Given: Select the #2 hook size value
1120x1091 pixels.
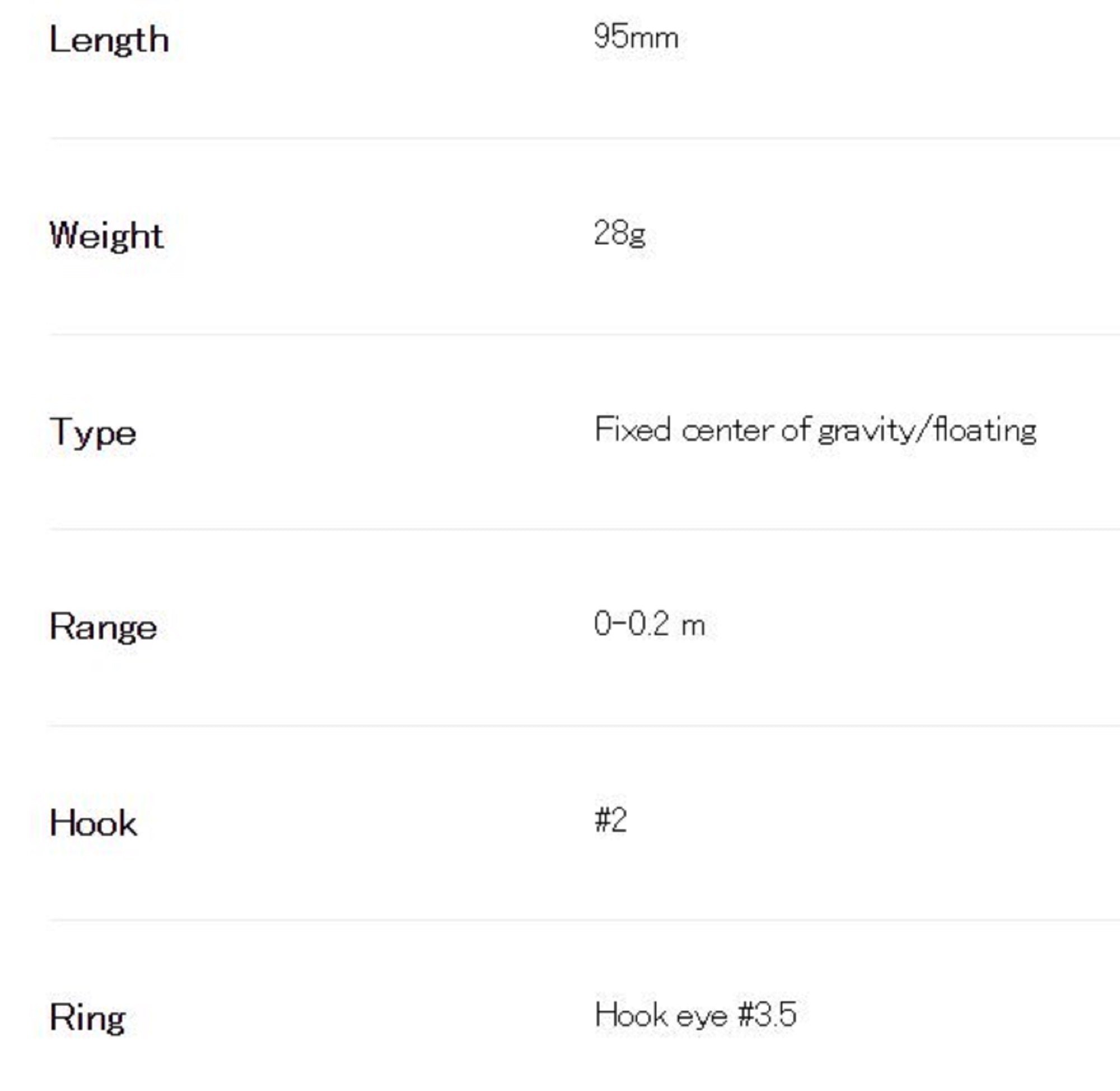Looking at the screenshot, I should [x=611, y=820].
